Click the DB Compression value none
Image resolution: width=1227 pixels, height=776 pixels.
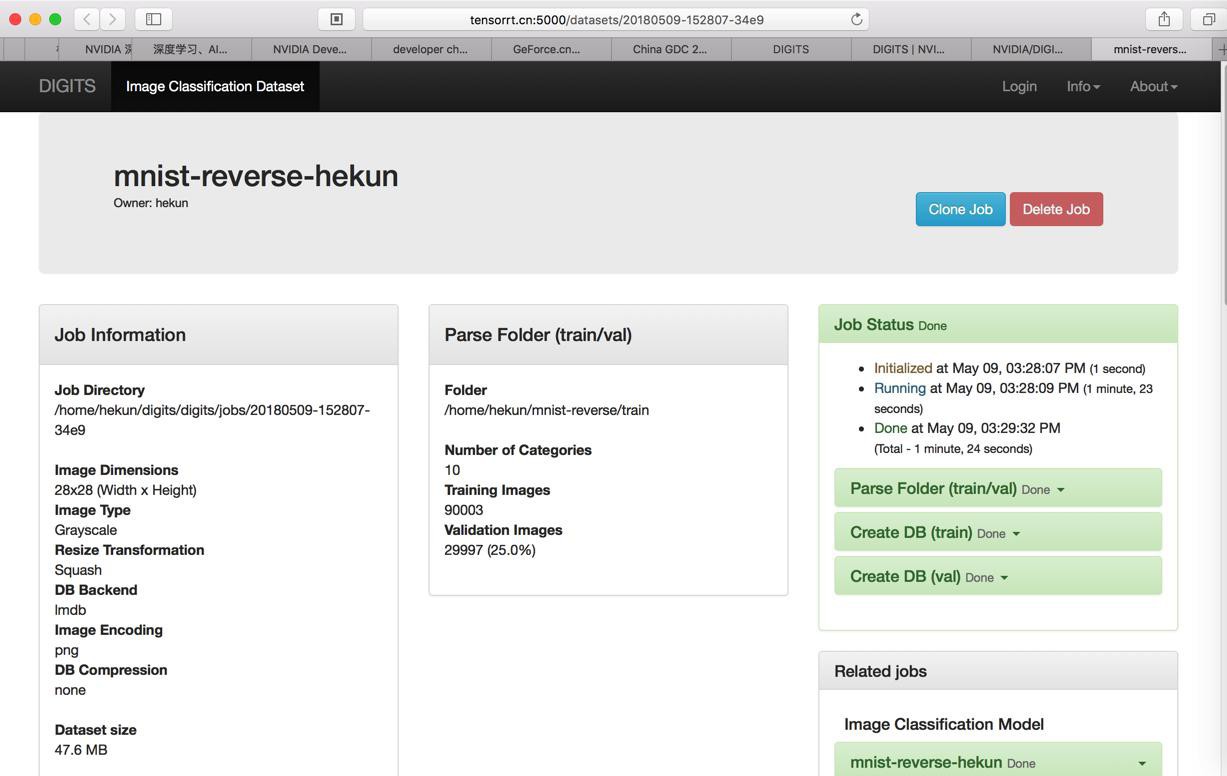coord(70,690)
